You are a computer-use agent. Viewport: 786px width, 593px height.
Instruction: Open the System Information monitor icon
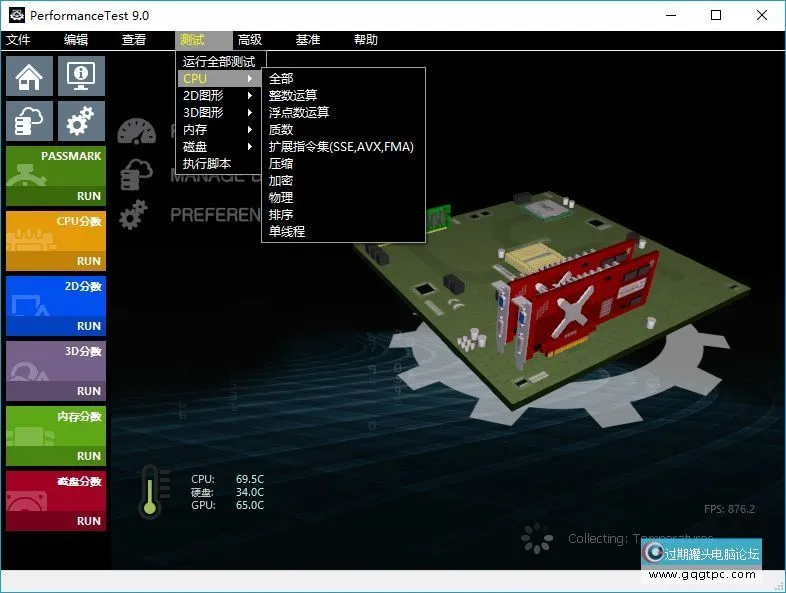(x=82, y=76)
